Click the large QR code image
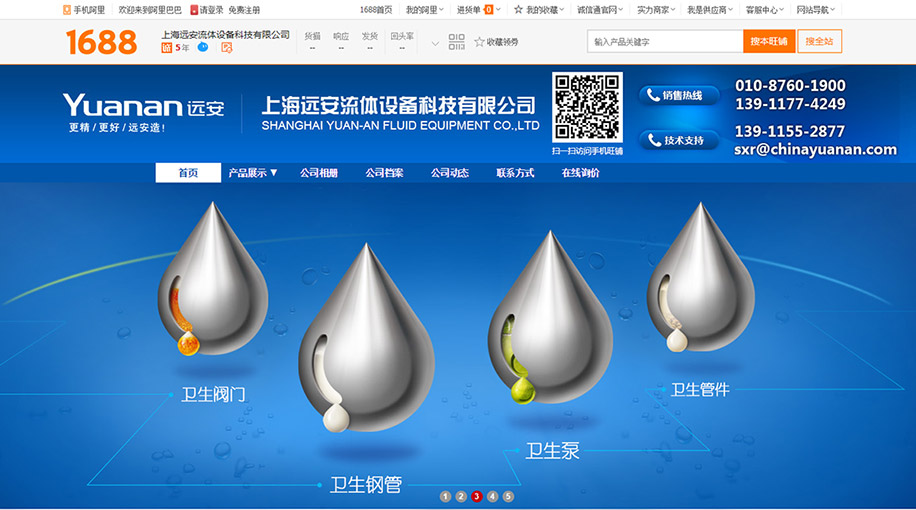916x510 pixels. point(587,107)
